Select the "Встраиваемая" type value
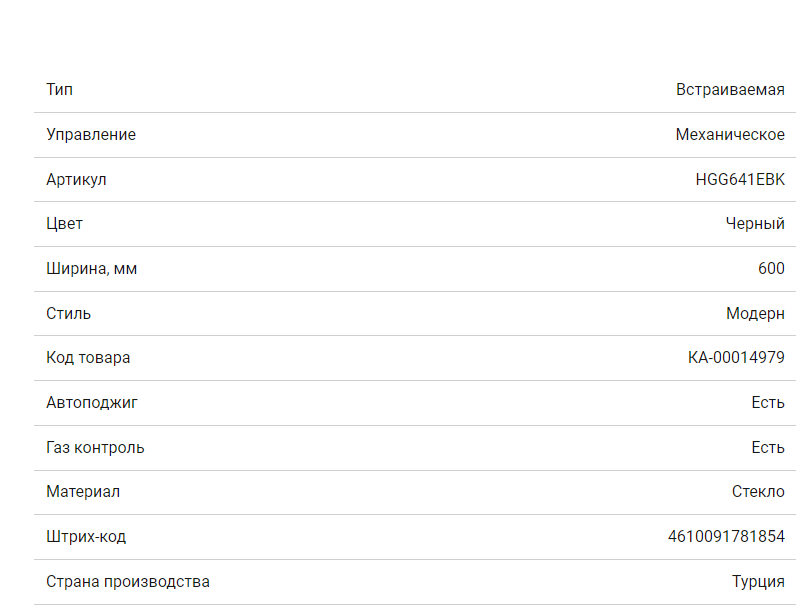802x609 pixels. tap(730, 90)
